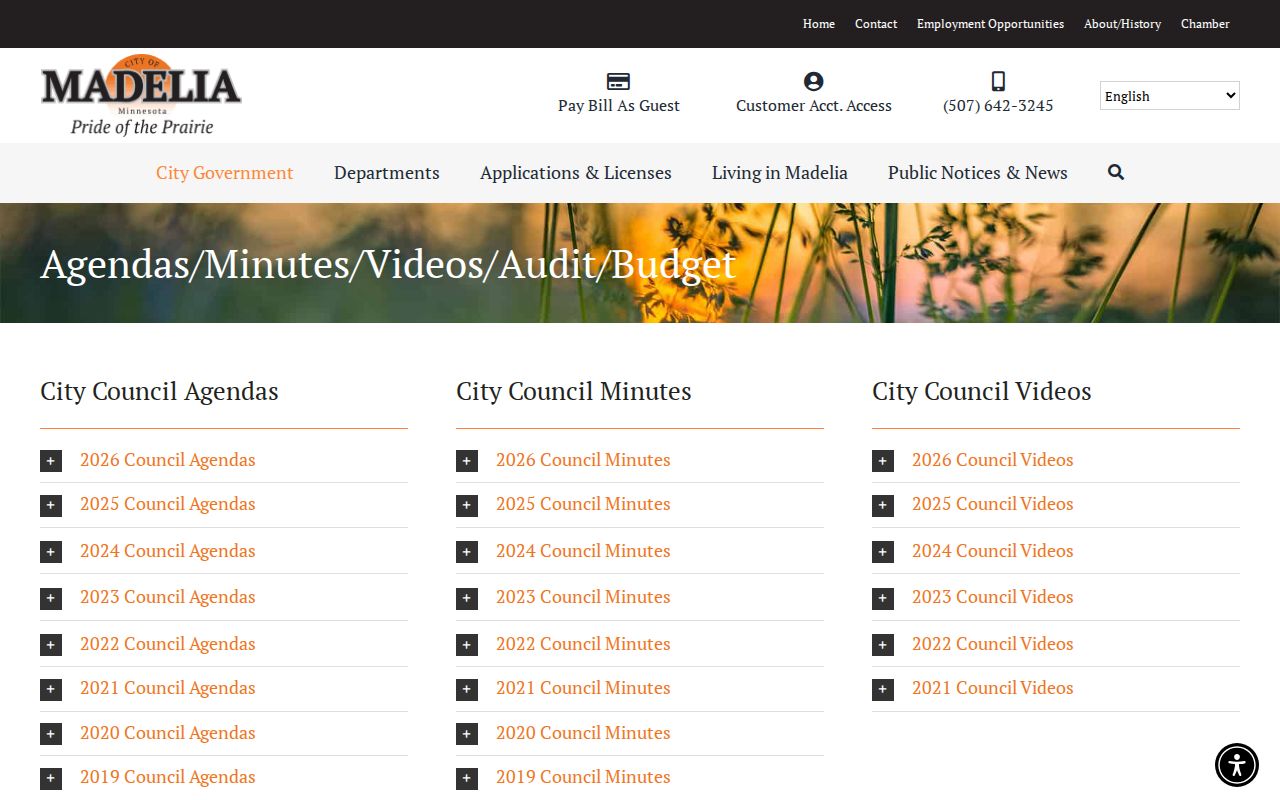Open the City Government menu
This screenshot has width=1280, height=800.
pos(225,173)
